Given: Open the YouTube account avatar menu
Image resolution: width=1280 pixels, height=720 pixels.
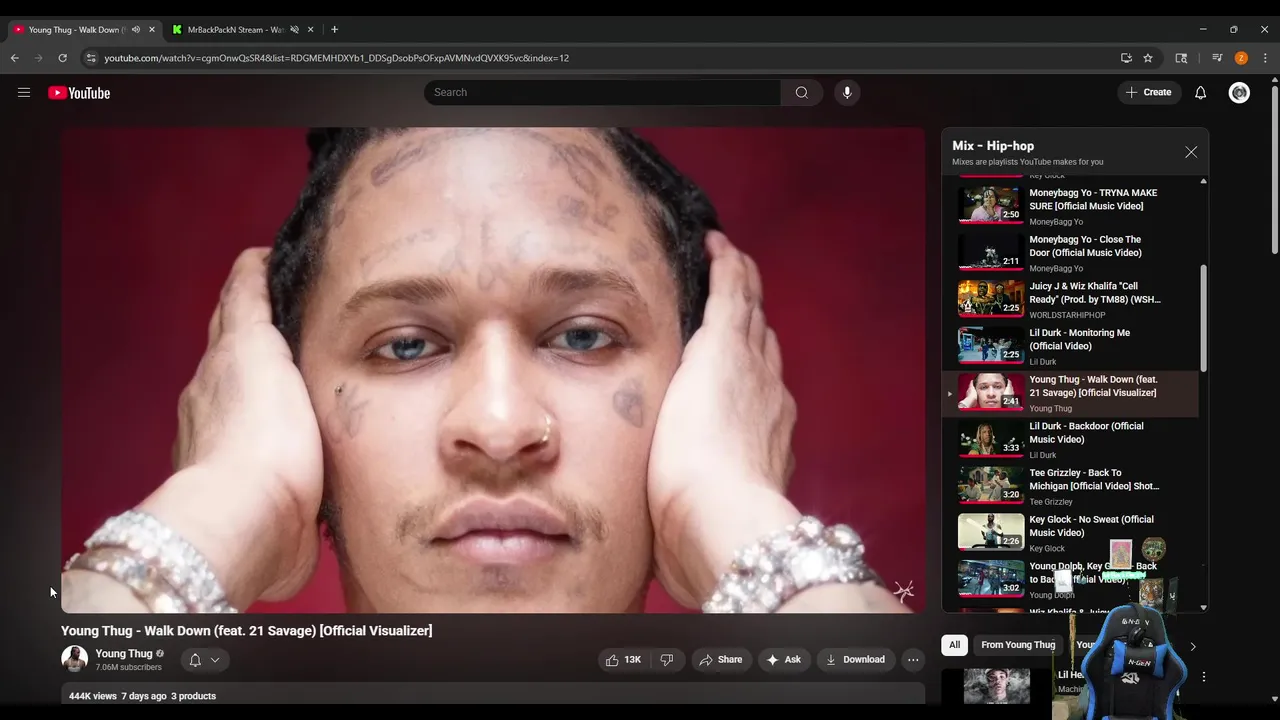Looking at the screenshot, I should click(x=1239, y=93).
